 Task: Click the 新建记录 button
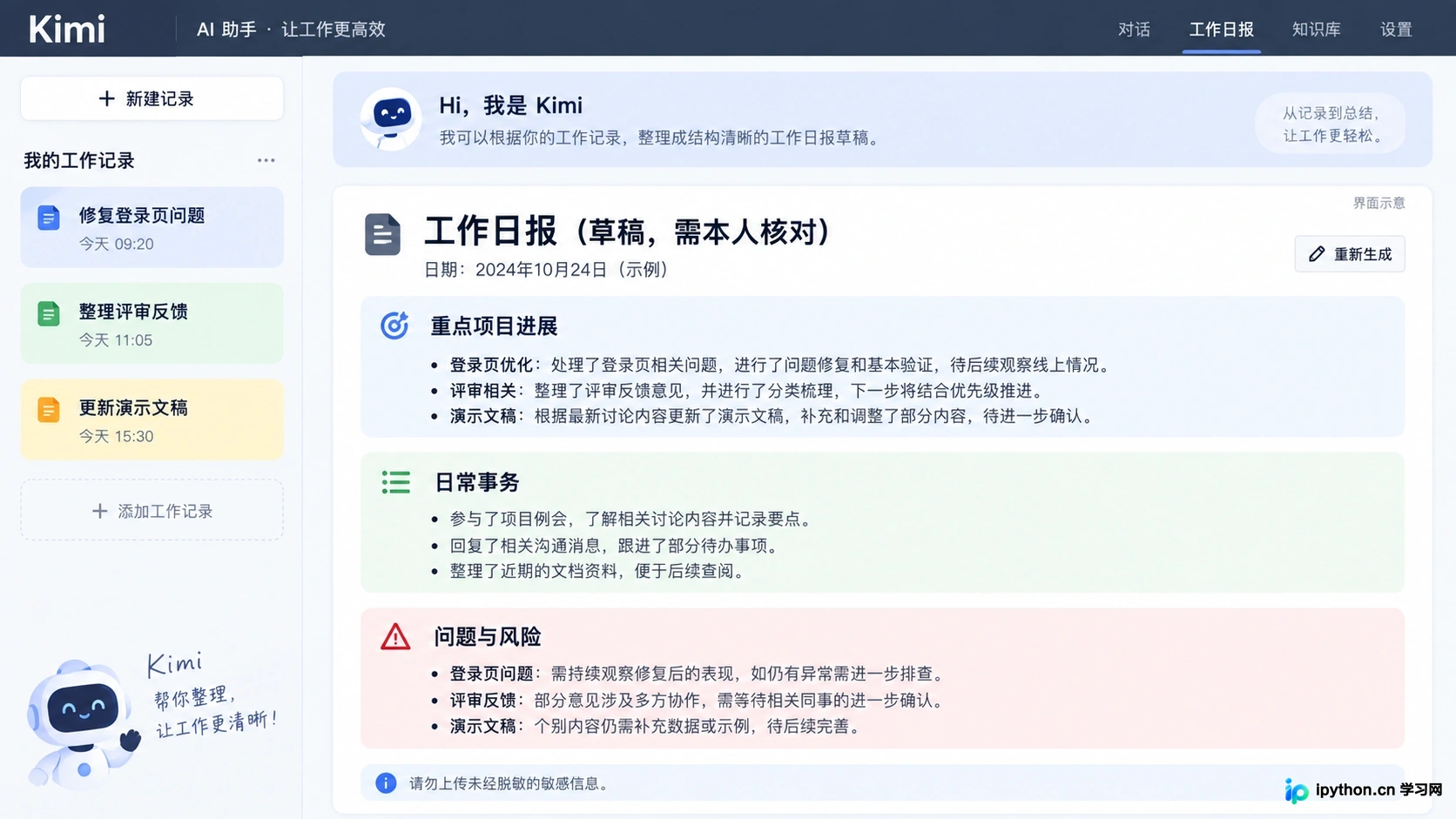click(x=152, y=98)
